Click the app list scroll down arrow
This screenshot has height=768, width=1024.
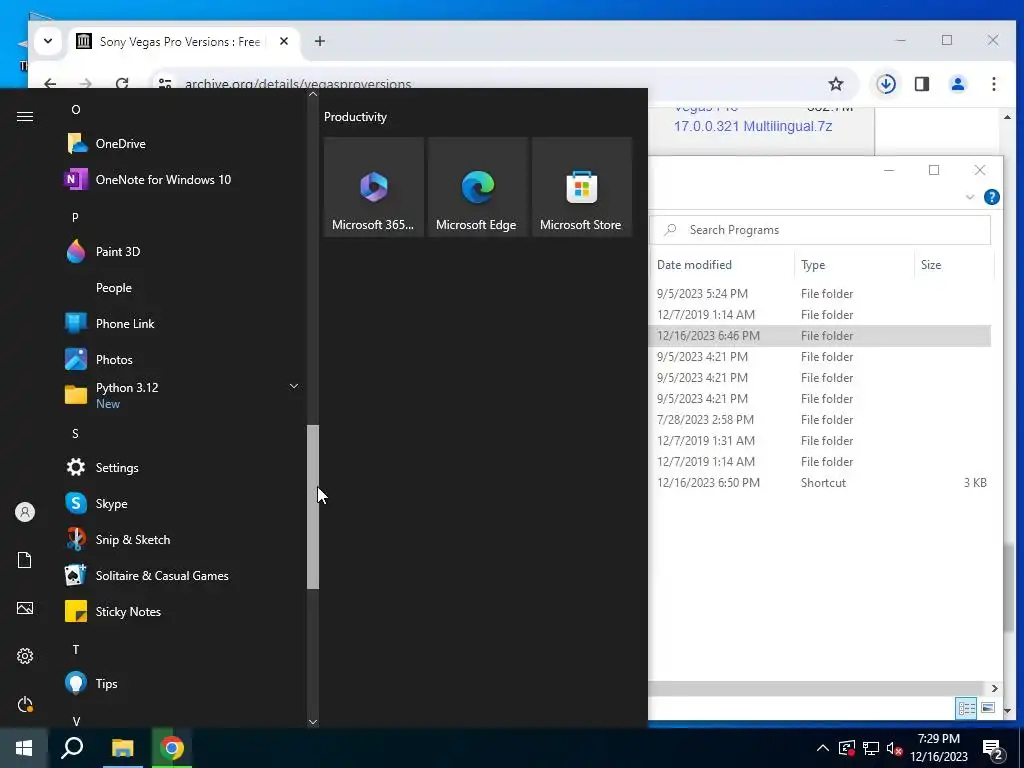(313, 722)
